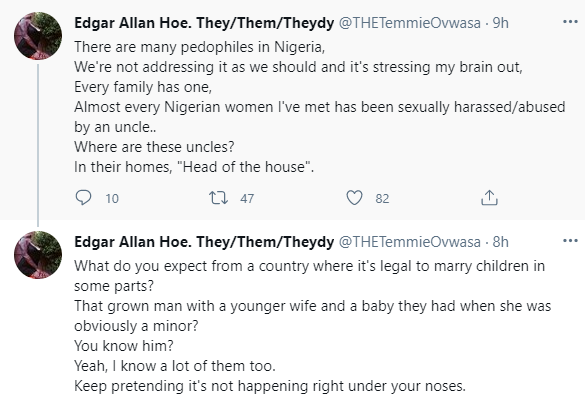View the 82 likes count
The image size is (585, 403).
pyautogui.click(x=382, y=199)
